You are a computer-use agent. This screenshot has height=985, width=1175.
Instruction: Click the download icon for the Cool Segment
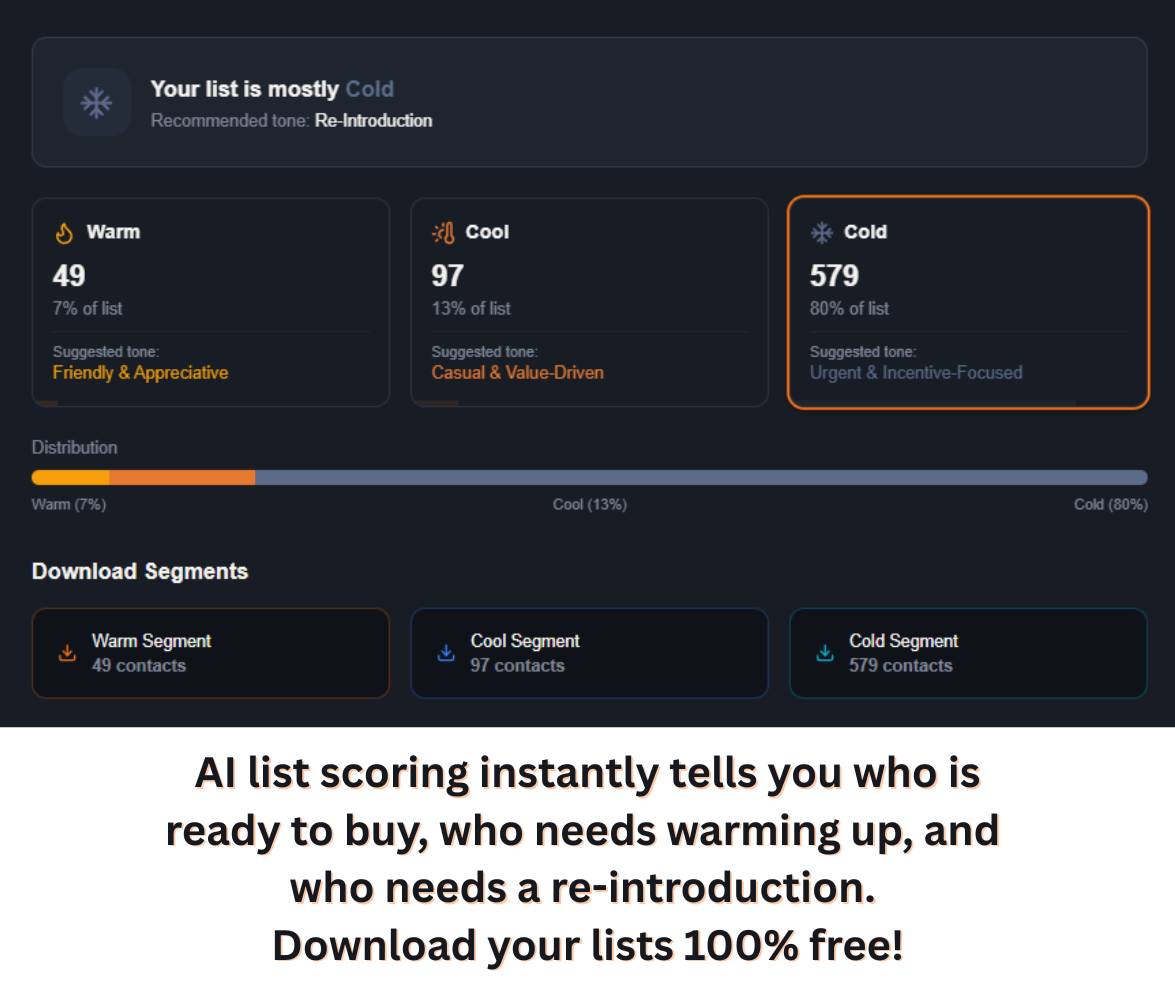(445, 652)
